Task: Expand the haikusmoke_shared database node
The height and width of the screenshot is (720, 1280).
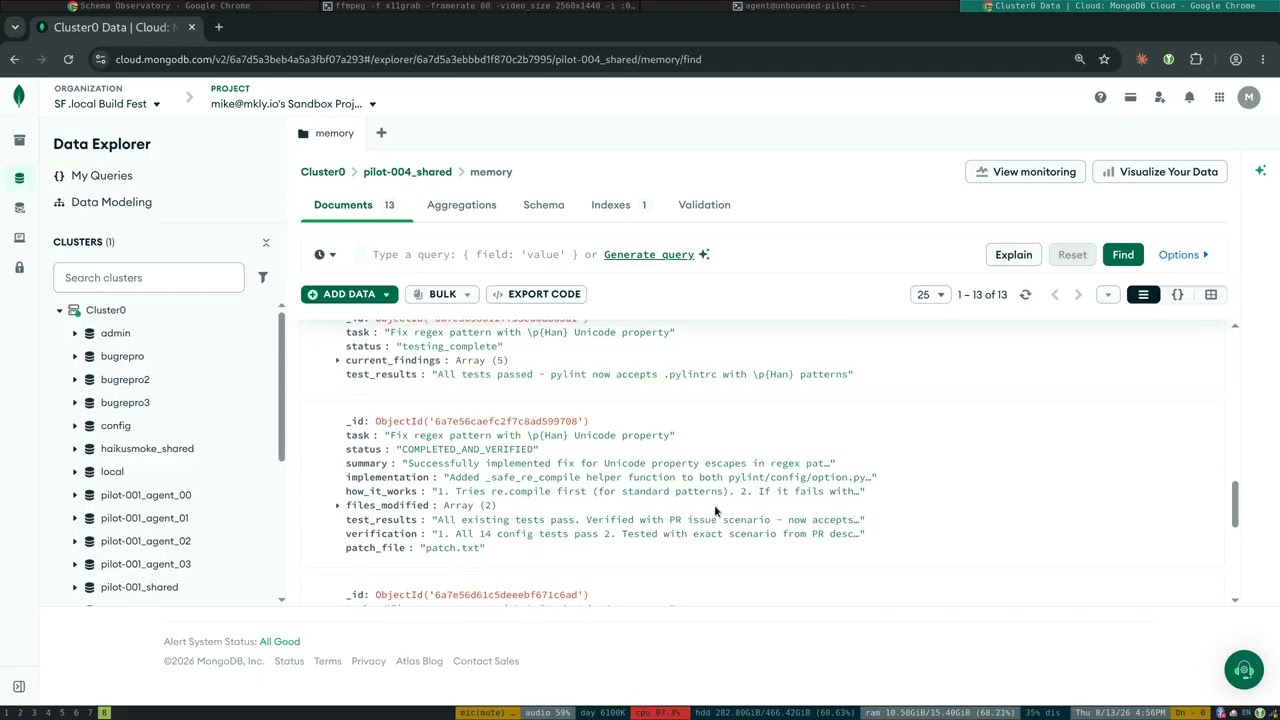Action: 75,449
